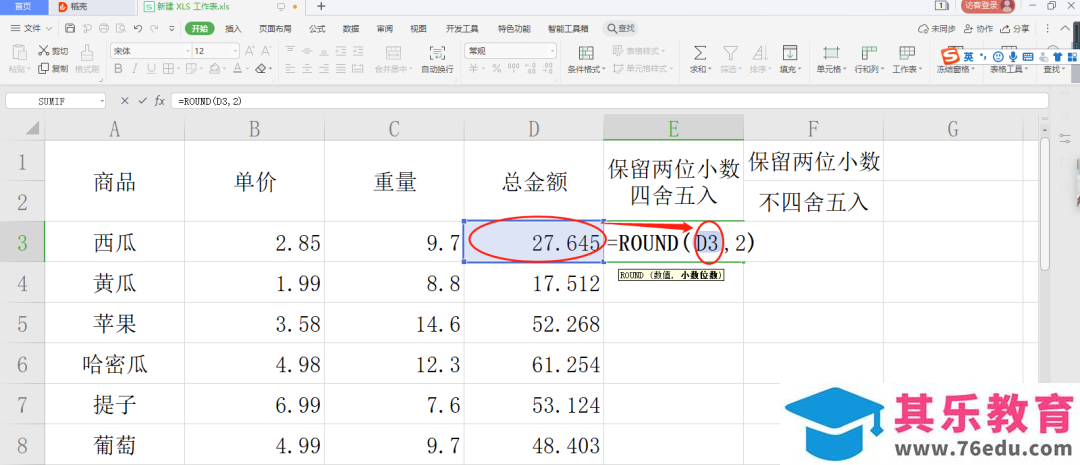Click the font color A swatch
1080x465 pixels.
pos(237,68)
